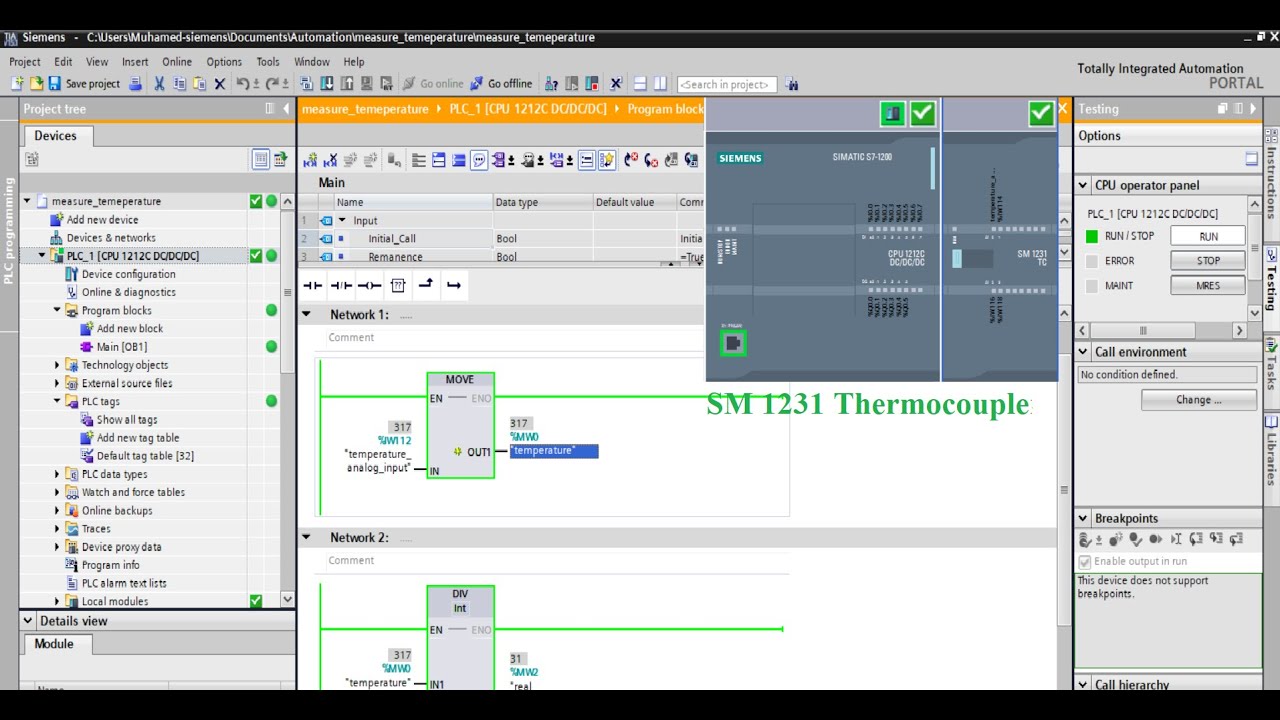The height and width of the screenshot is (720, 1280).
Task: Click the Delete network icon in the editor toolbar
Action: click(330, 160)
